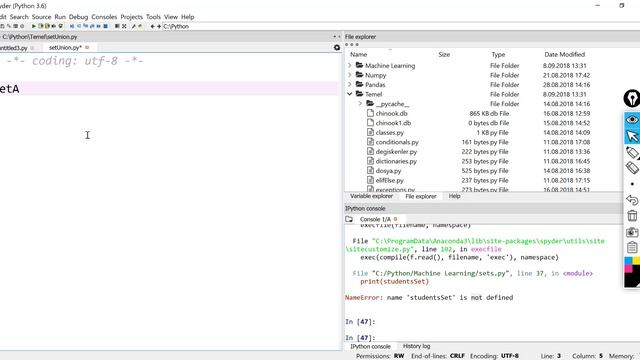640x360 pixels.
Task: Clear the drawings with Epic Pen trash icon
Action: [x=632, y=216]
